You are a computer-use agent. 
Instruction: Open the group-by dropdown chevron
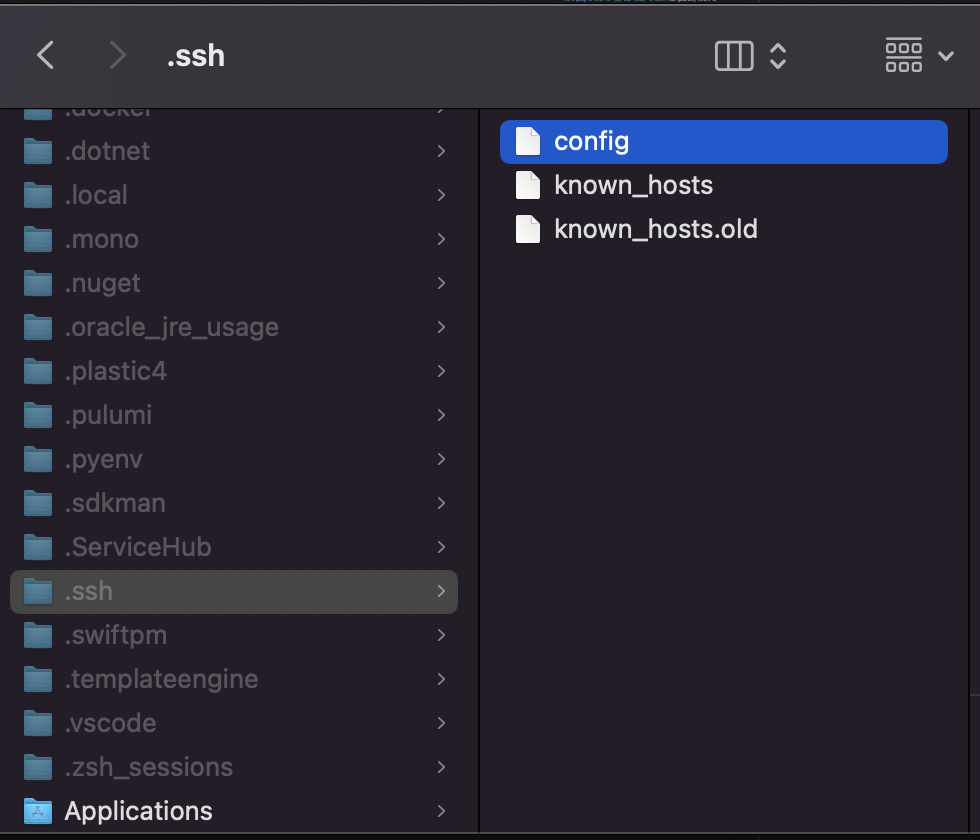pos(946,56)
